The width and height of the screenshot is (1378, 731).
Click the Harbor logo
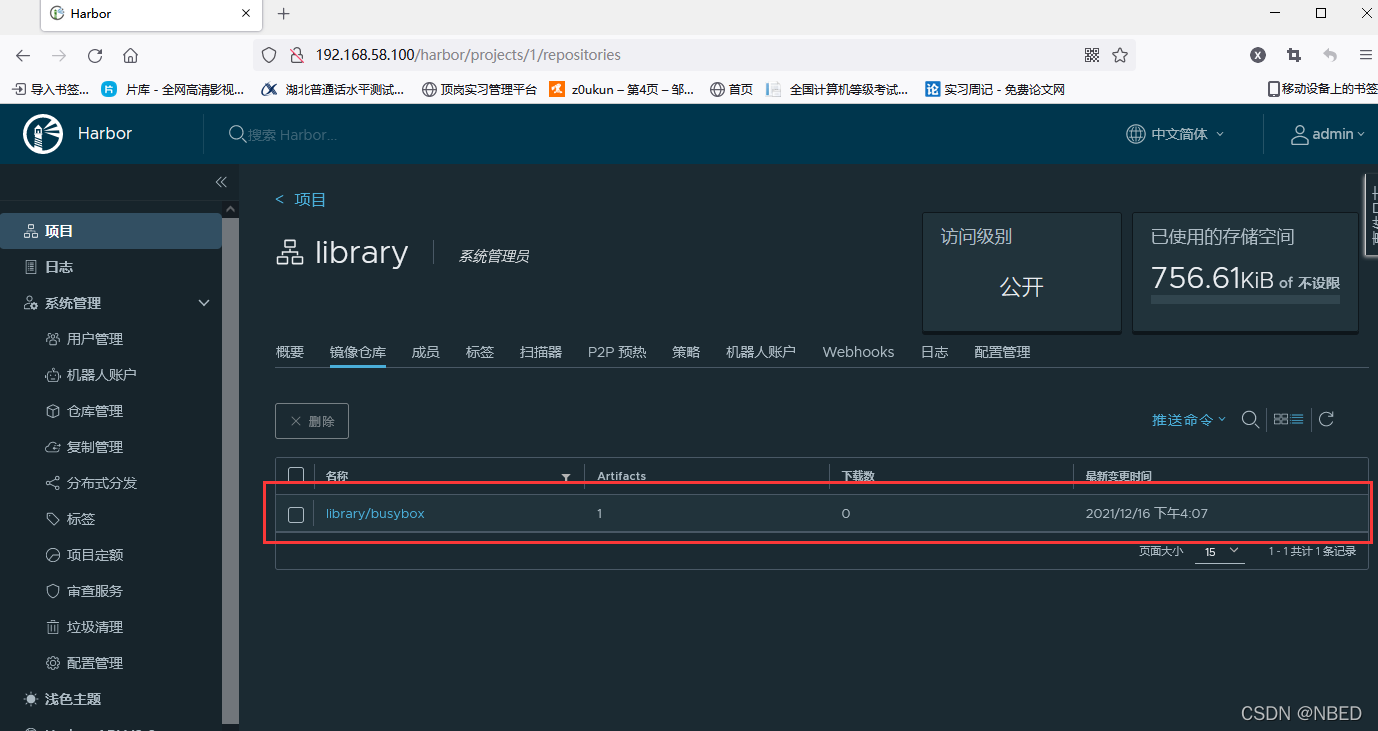pyautogui.click(x=42, y=132)
